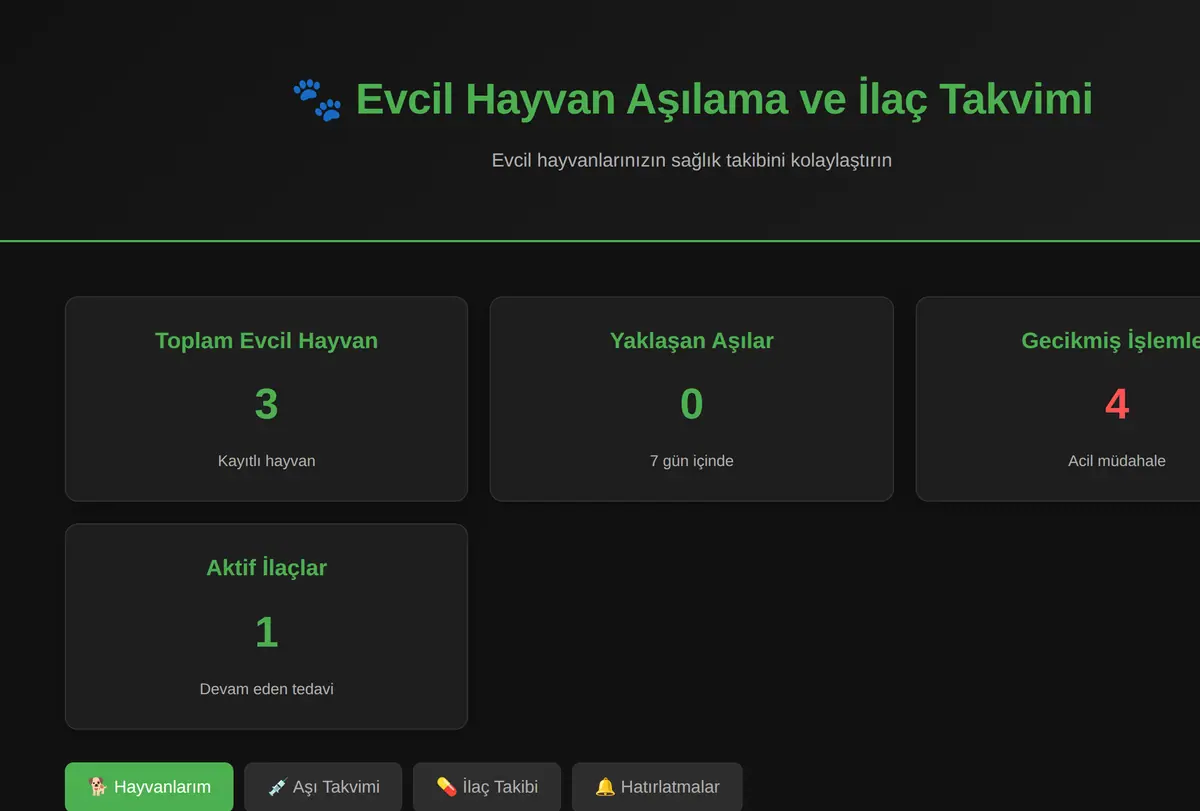
Task: Select the Aktif İlaçlar card title
Action: [266, 568]
